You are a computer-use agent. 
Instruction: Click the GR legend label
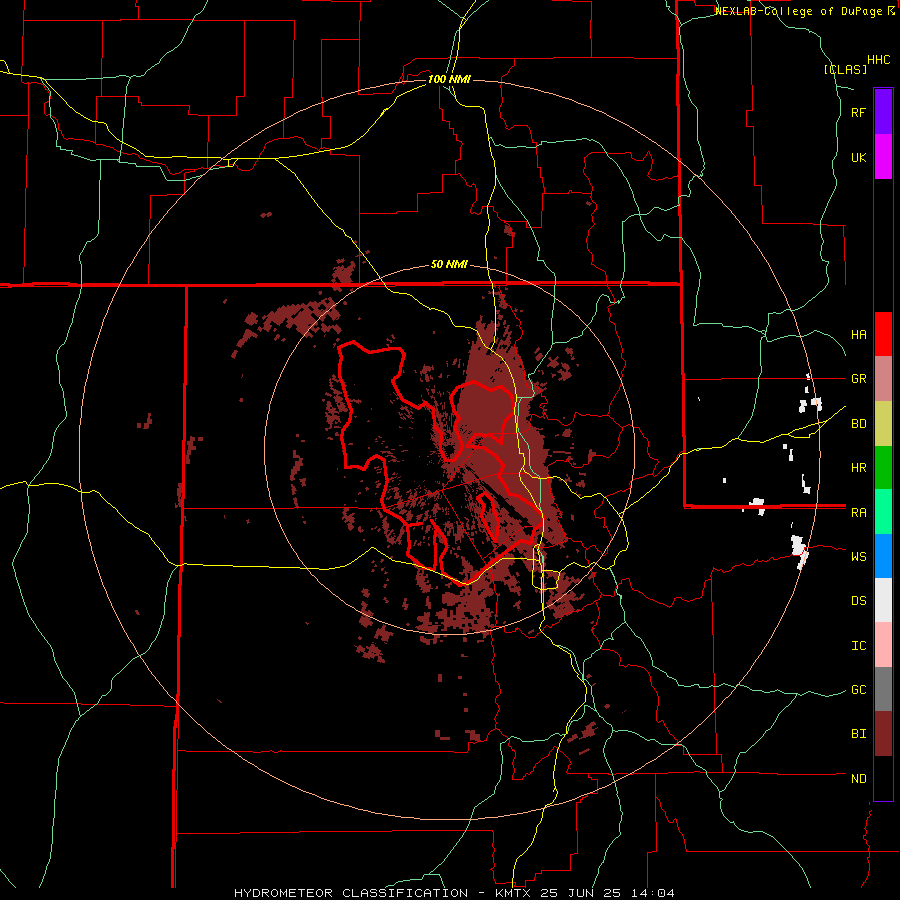pyautogui.click(x=858, y=379)
